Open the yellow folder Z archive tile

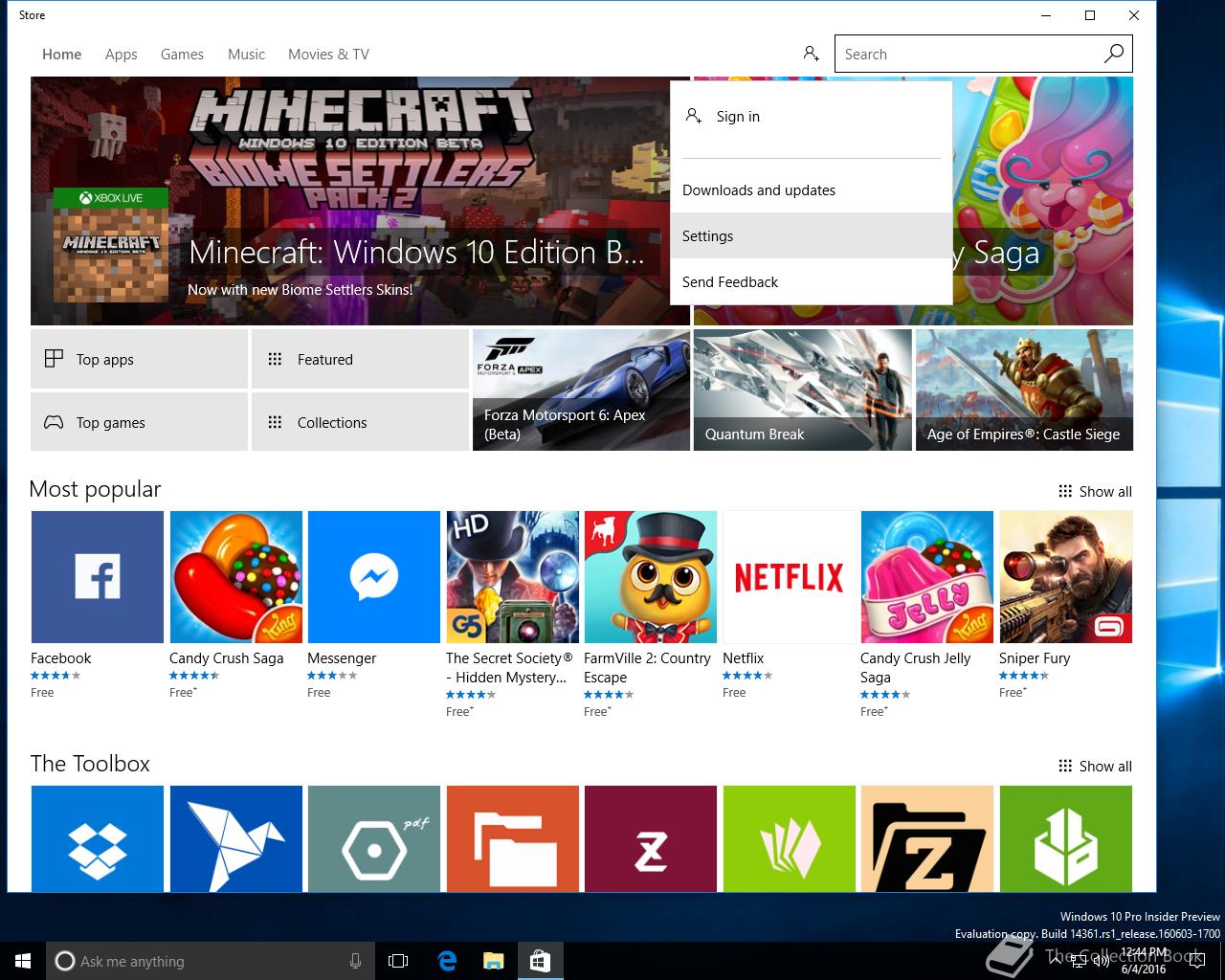[x=927, y=838]
